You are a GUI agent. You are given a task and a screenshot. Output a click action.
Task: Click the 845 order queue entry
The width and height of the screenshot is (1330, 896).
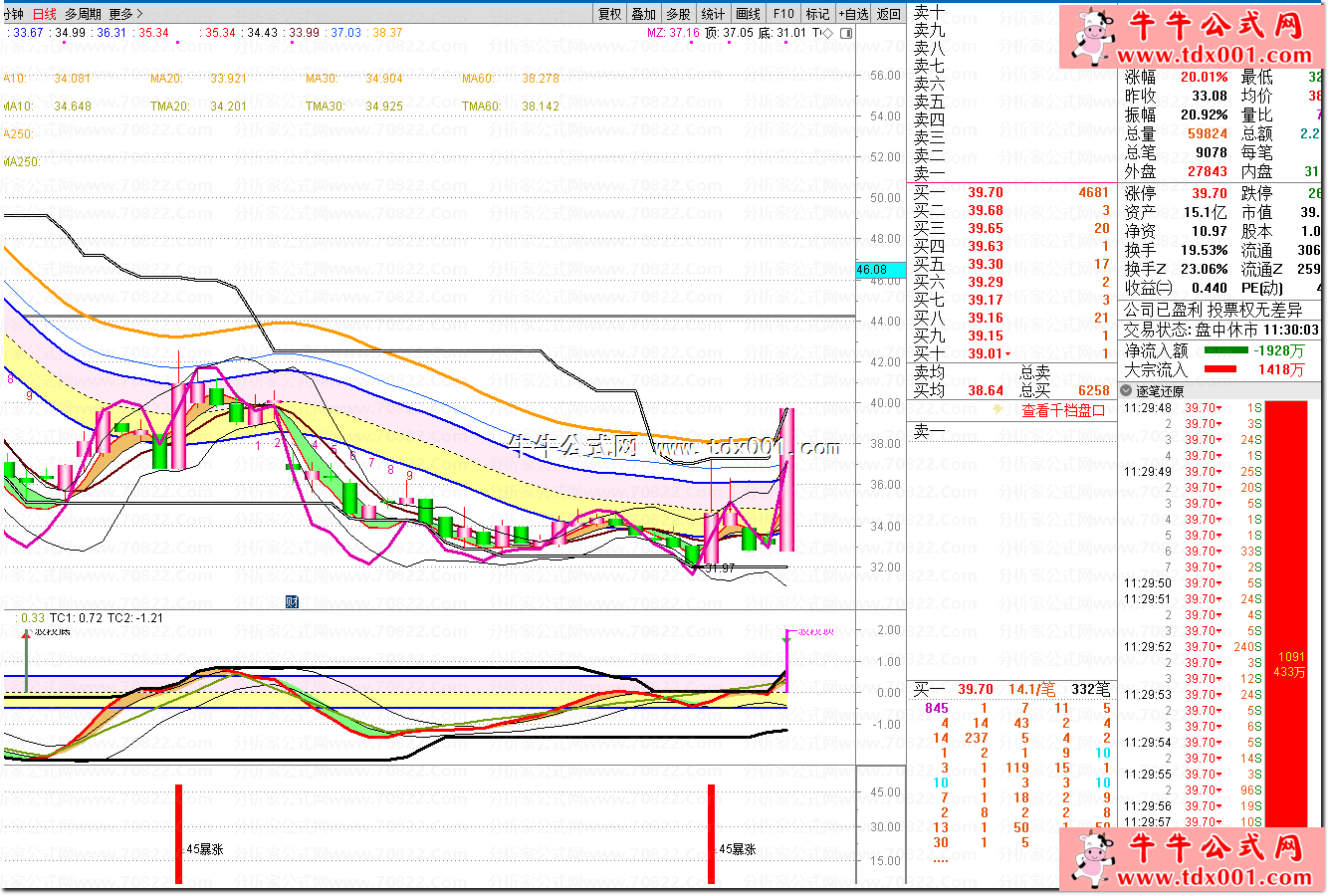[937, 709]
